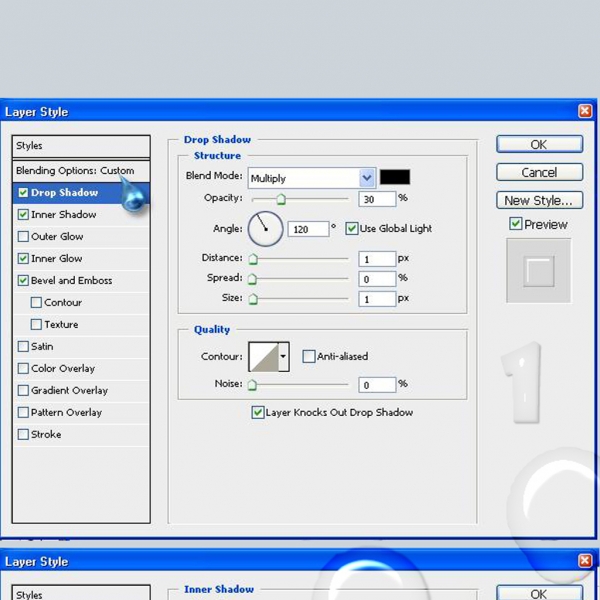Select the Stroke row label
Viewport: 600px width, 600px height.
(46, 434)
